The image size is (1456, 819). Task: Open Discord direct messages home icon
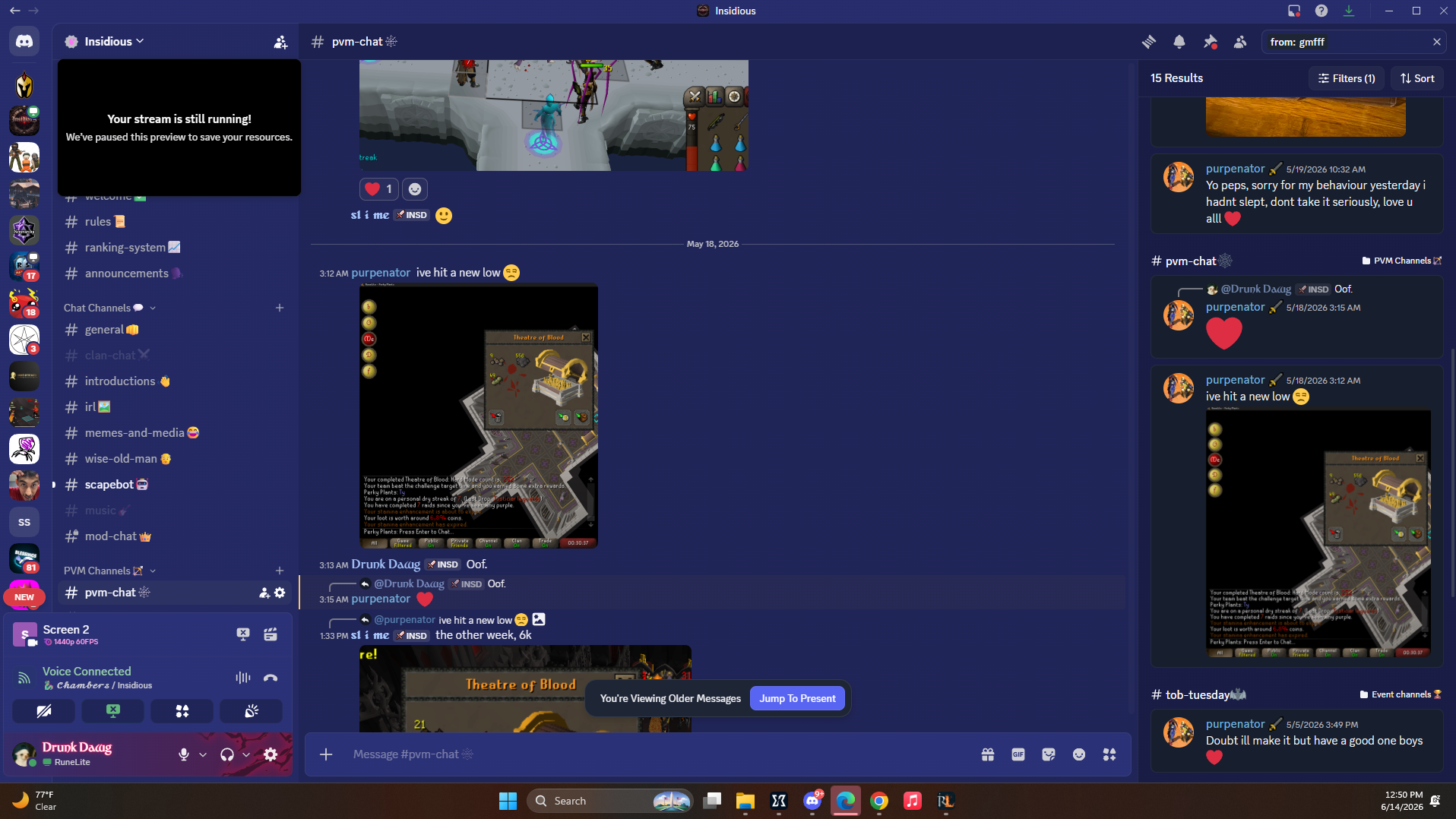coord(24,42)
